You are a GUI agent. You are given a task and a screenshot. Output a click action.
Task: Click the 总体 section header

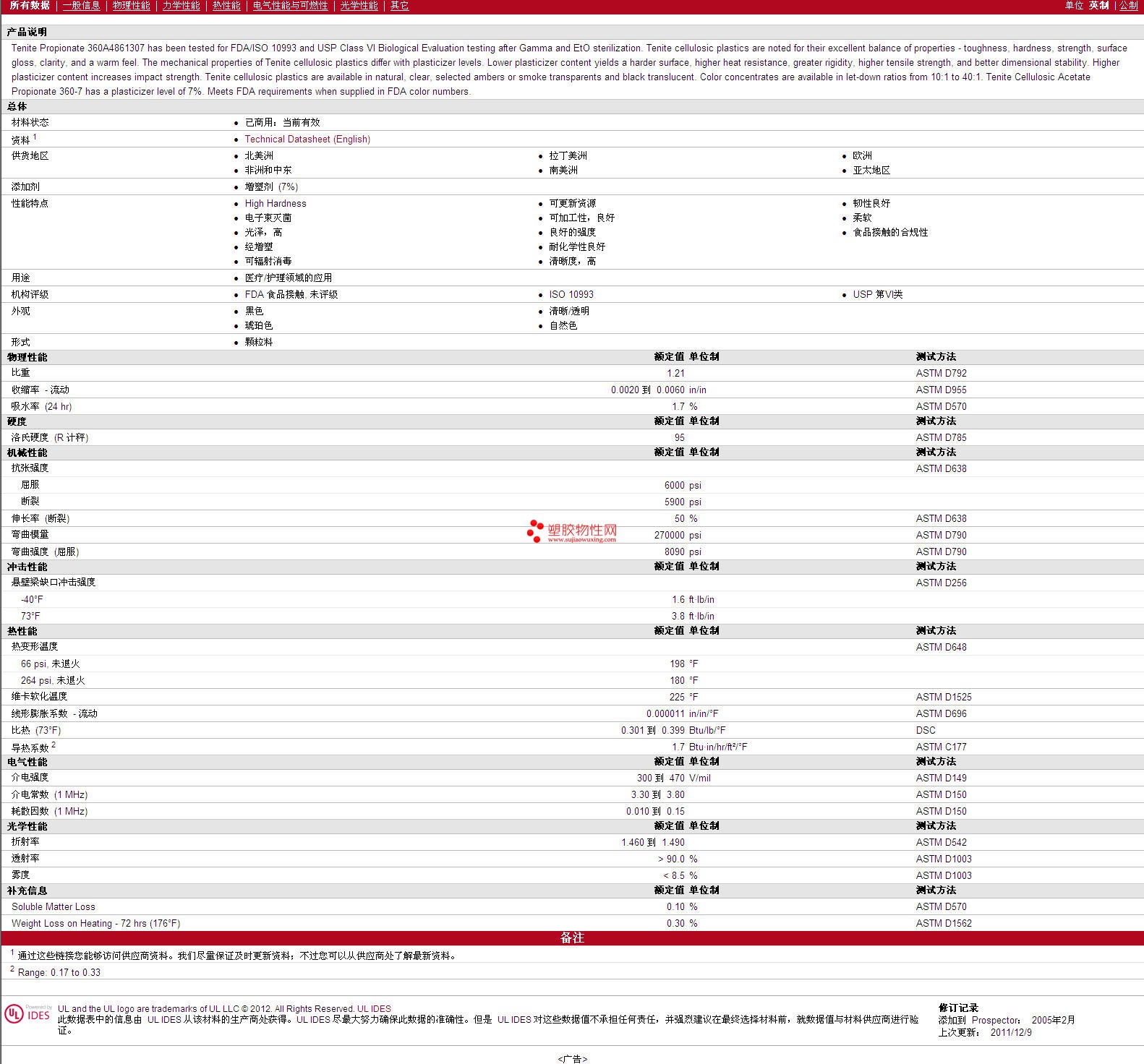click(x=17, y=106)
